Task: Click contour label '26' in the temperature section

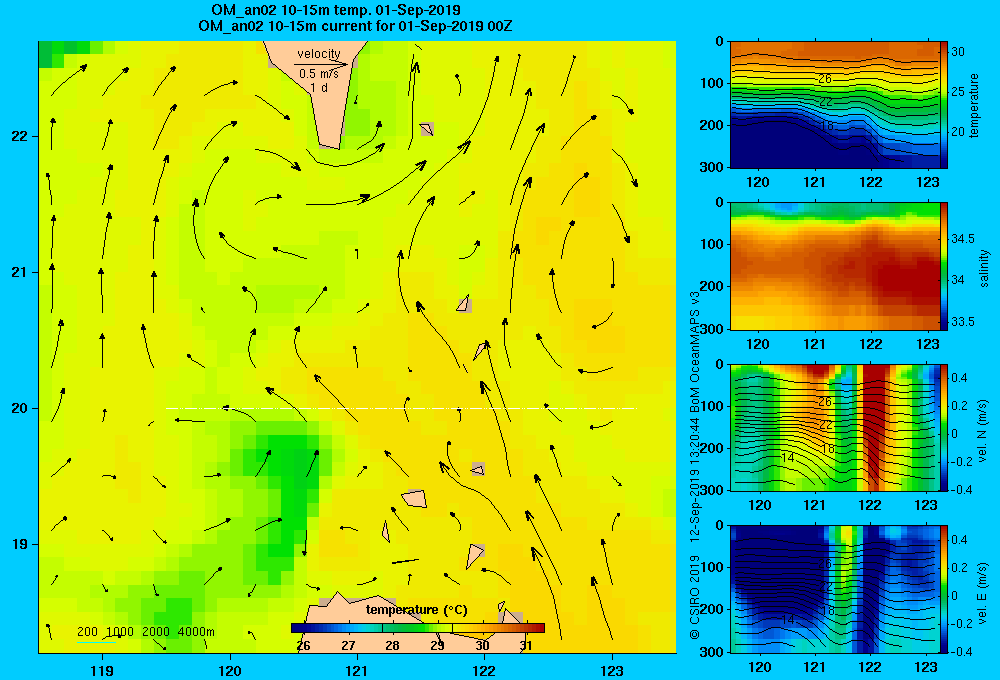Action: pyautogui.click(x=825, y=79)
